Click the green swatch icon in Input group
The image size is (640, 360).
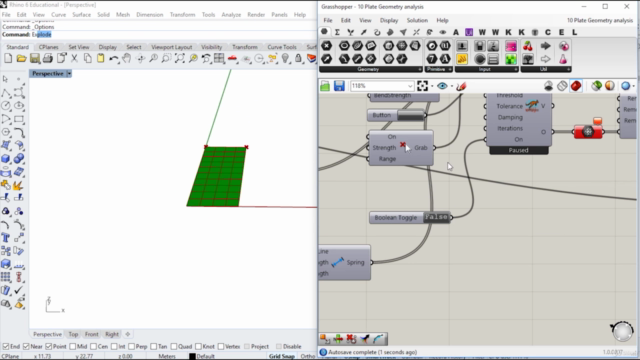[511, 59]
